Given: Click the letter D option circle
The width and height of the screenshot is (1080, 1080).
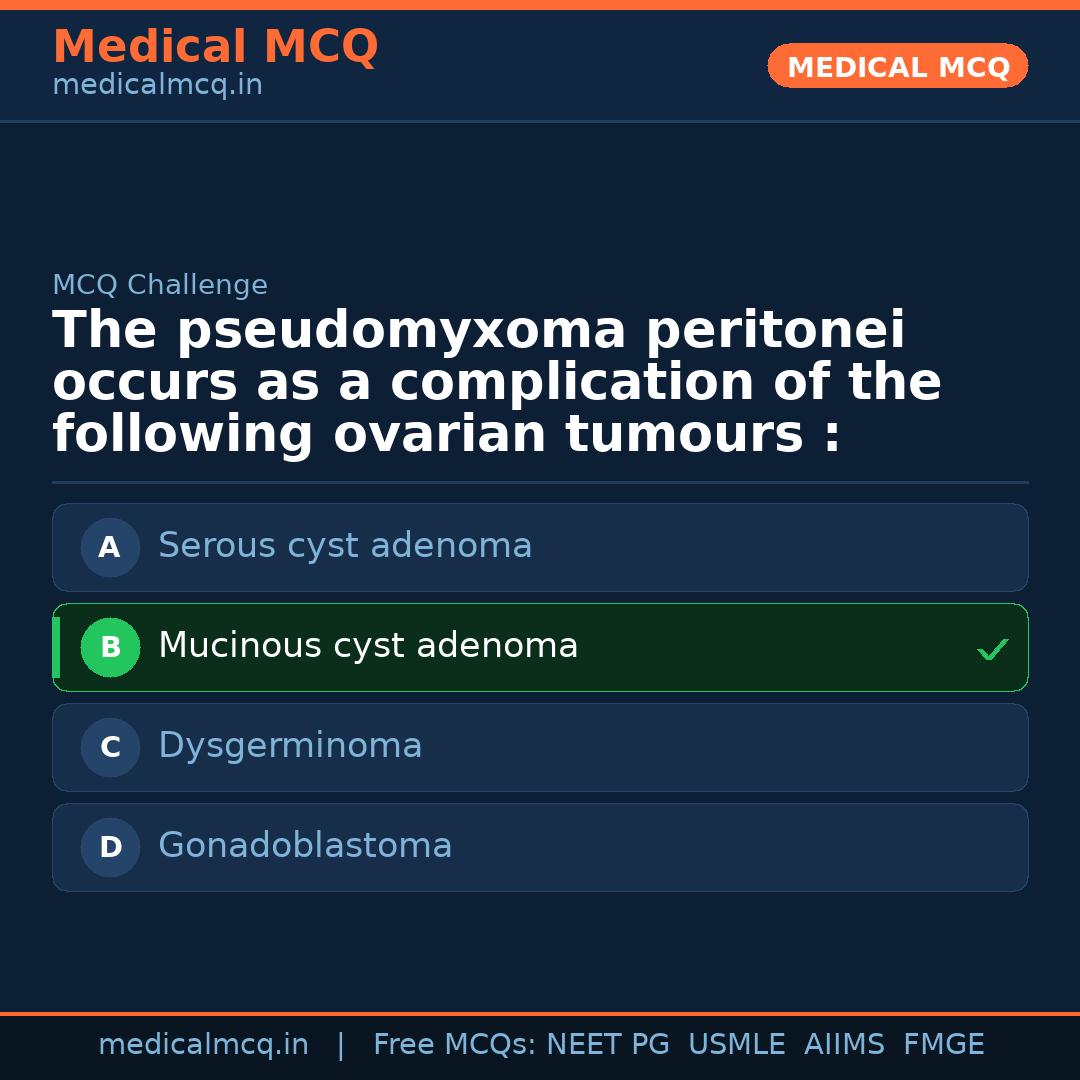Looking at the screenshot, I should (110, 847).
